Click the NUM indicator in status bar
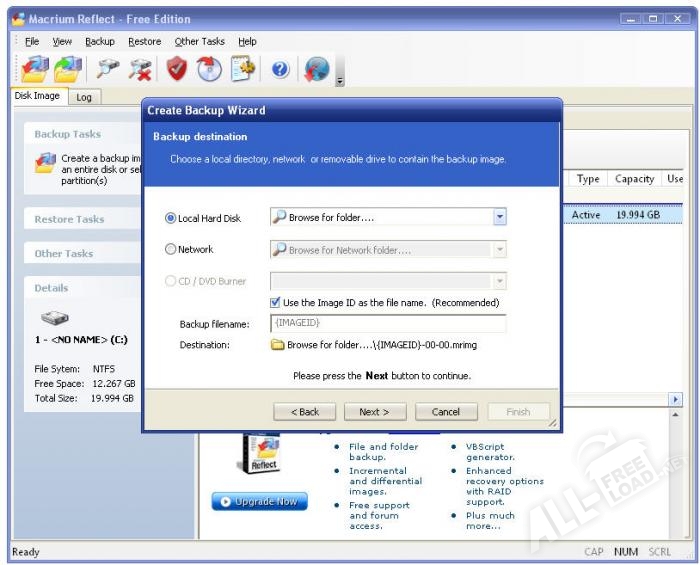 [x=626, y=552]
